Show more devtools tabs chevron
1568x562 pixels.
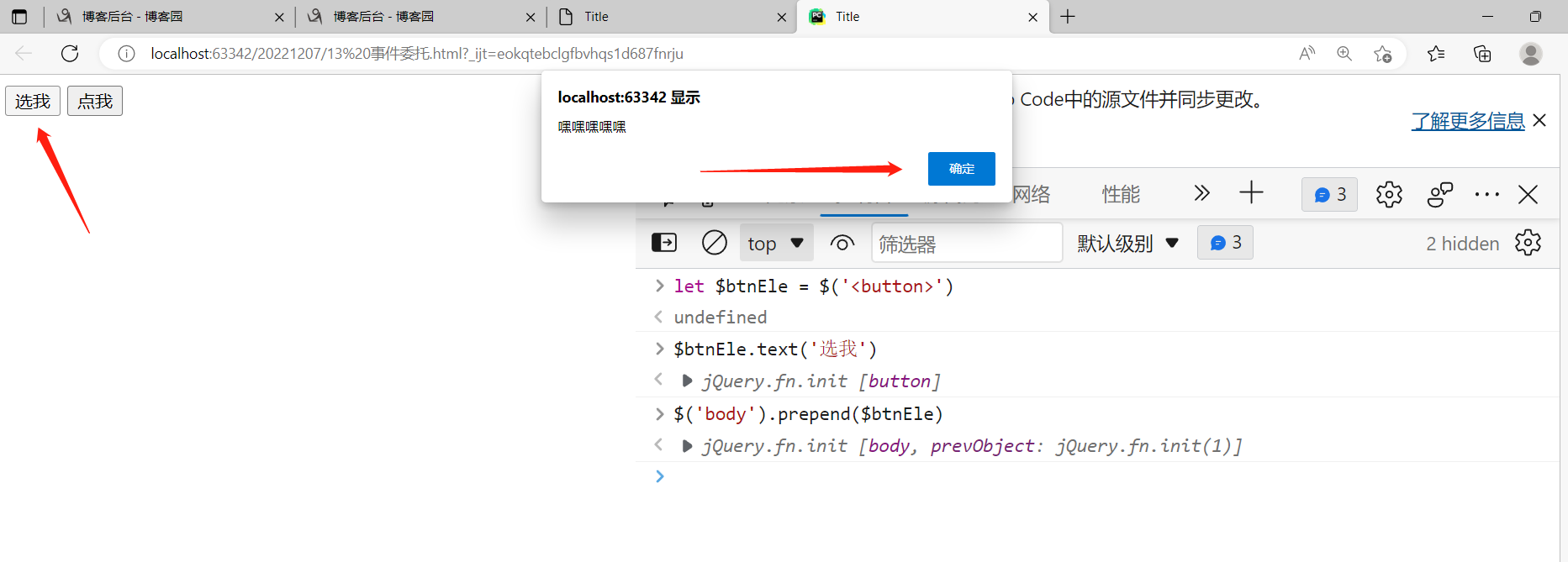click(x=1202, y=193)
